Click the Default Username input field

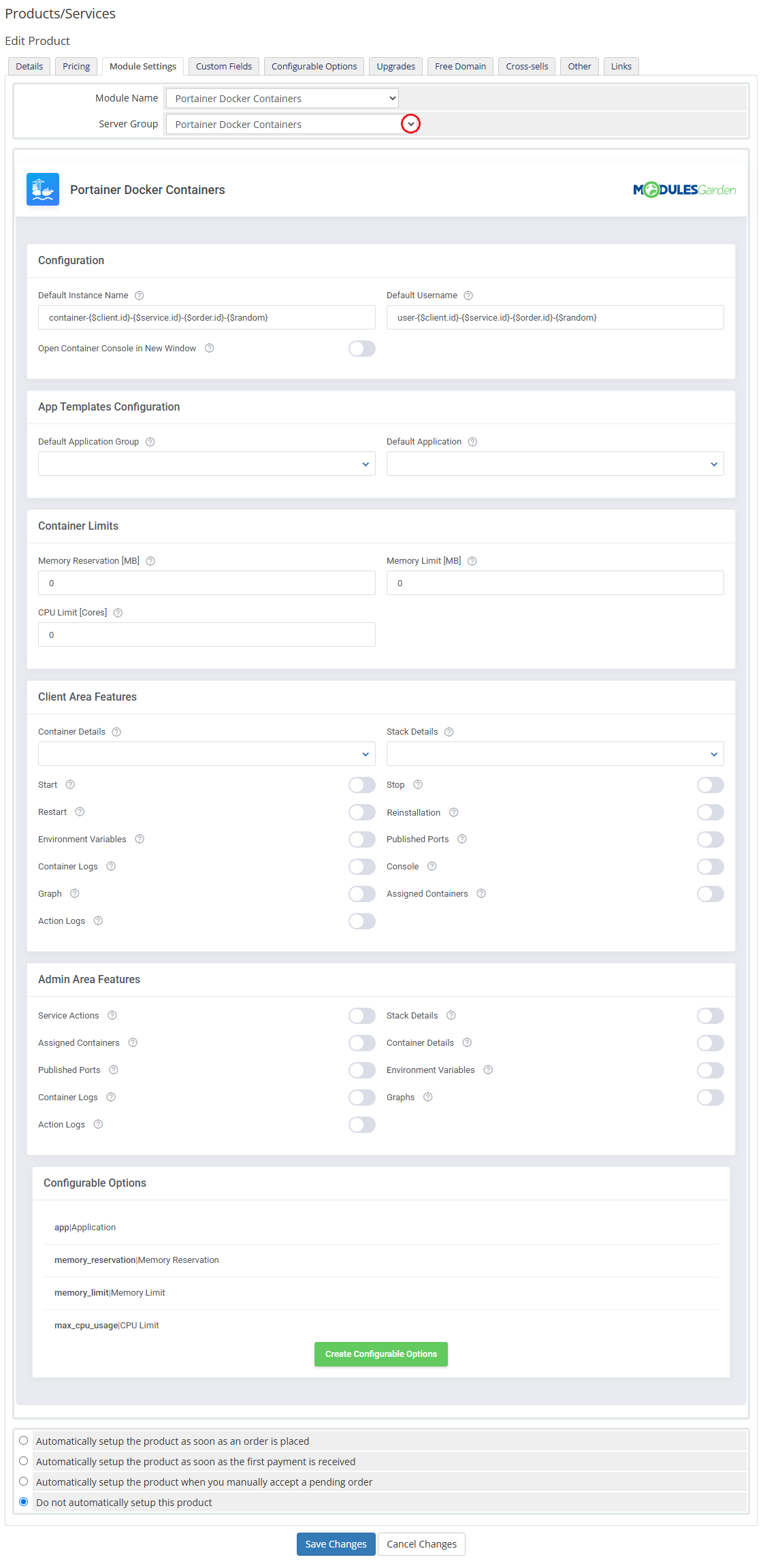(x=555, y=317)
